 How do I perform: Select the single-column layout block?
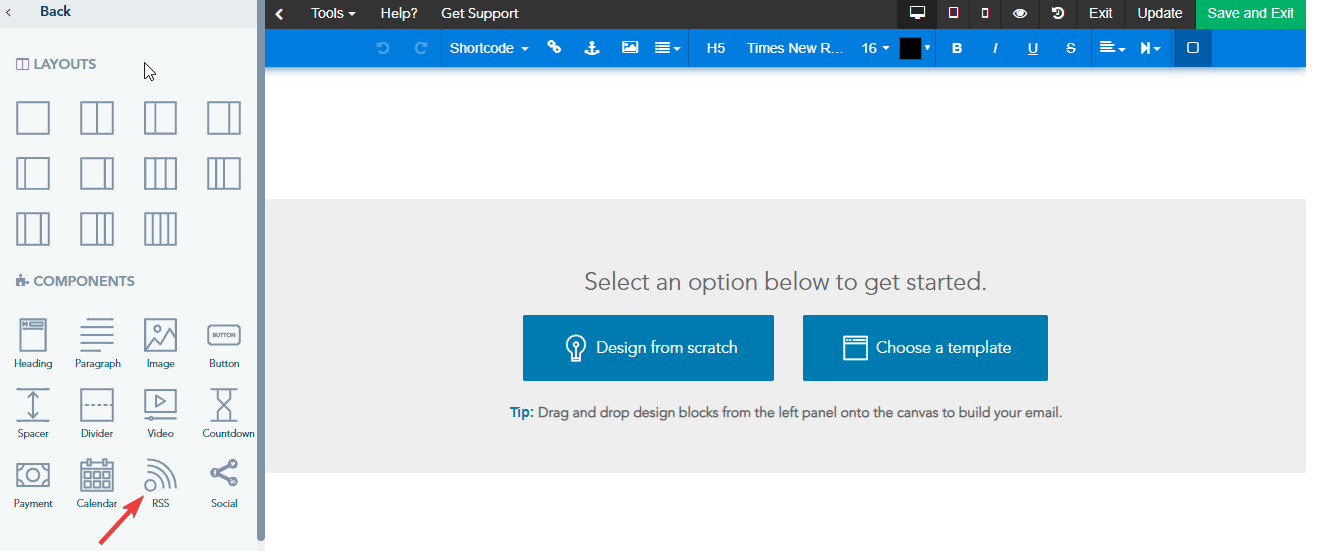pyautogui.click(x=33, y=118)
